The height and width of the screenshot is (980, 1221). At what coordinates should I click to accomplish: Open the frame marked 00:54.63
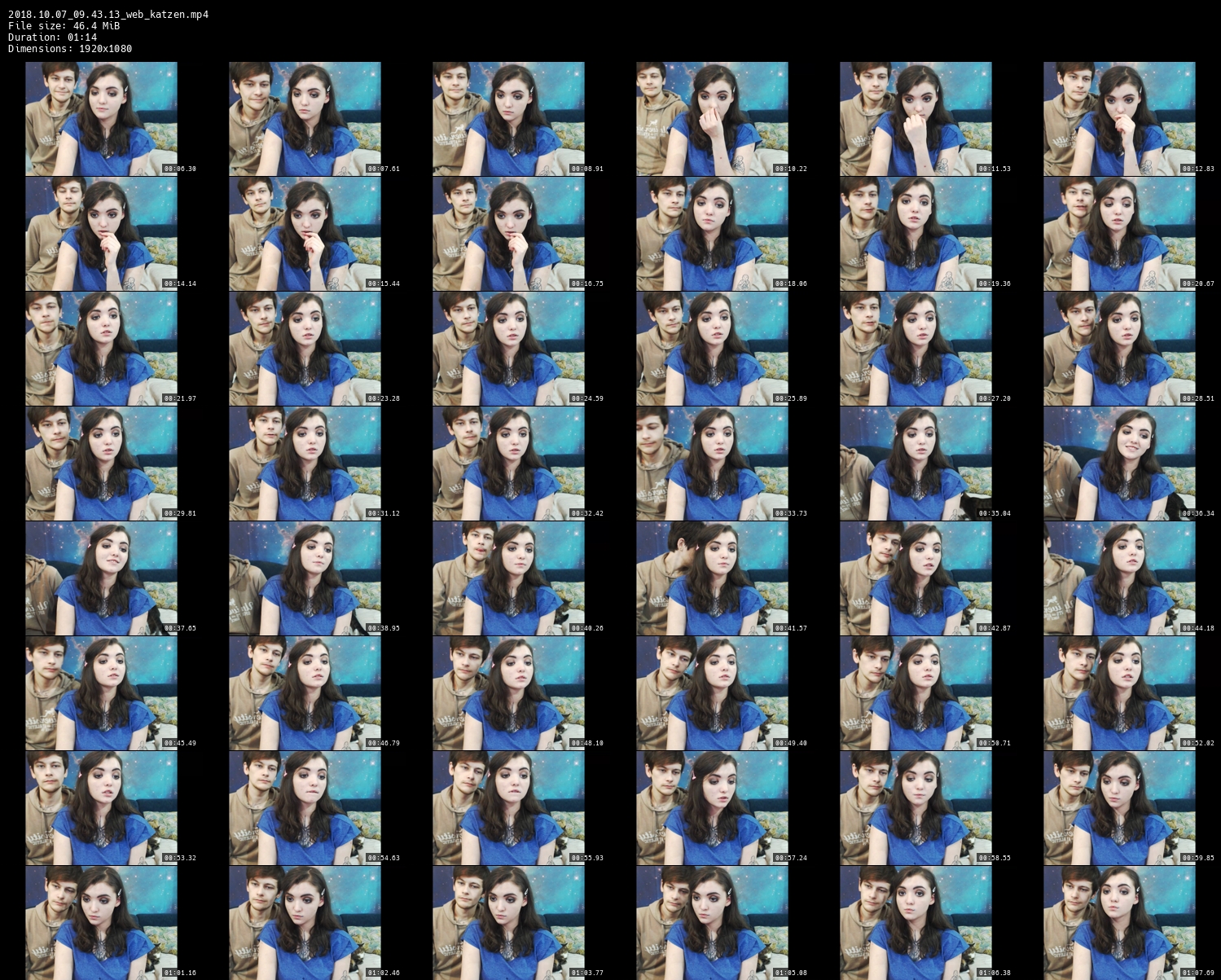(x=305, y=808)
